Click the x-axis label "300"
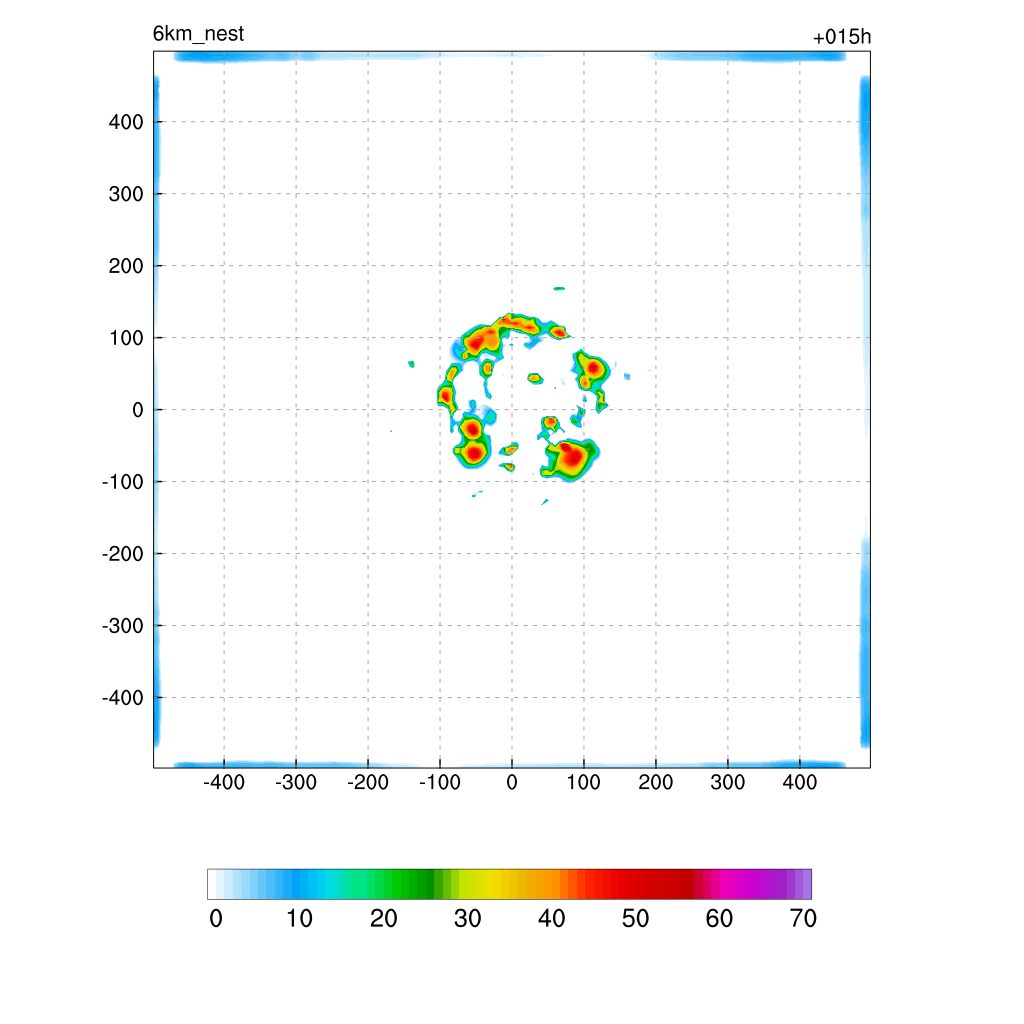The image size is (1024, 1024). point(728,782)
